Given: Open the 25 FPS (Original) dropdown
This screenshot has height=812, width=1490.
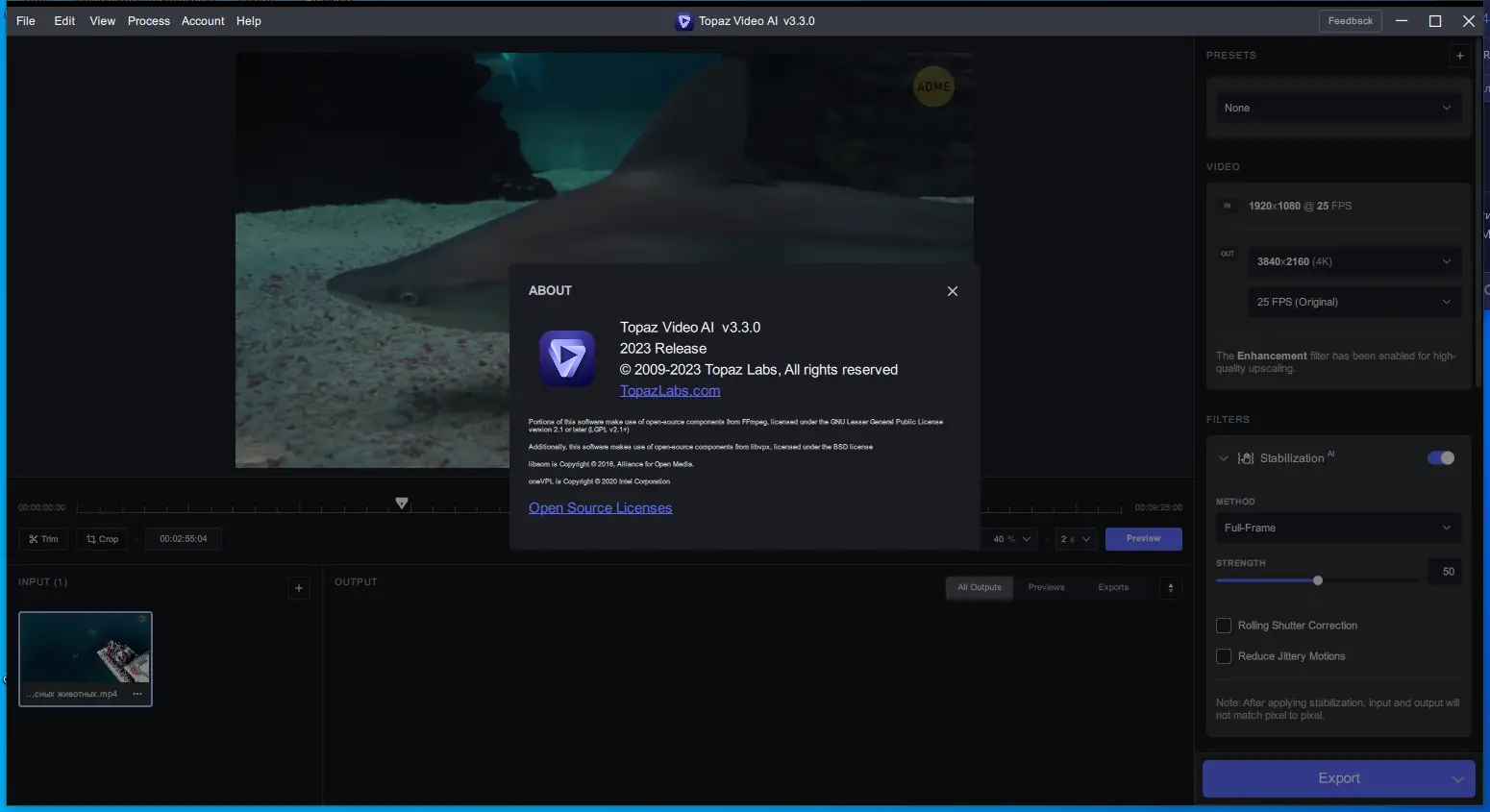Looking at the screenshot, I should tap(1354, 302).
